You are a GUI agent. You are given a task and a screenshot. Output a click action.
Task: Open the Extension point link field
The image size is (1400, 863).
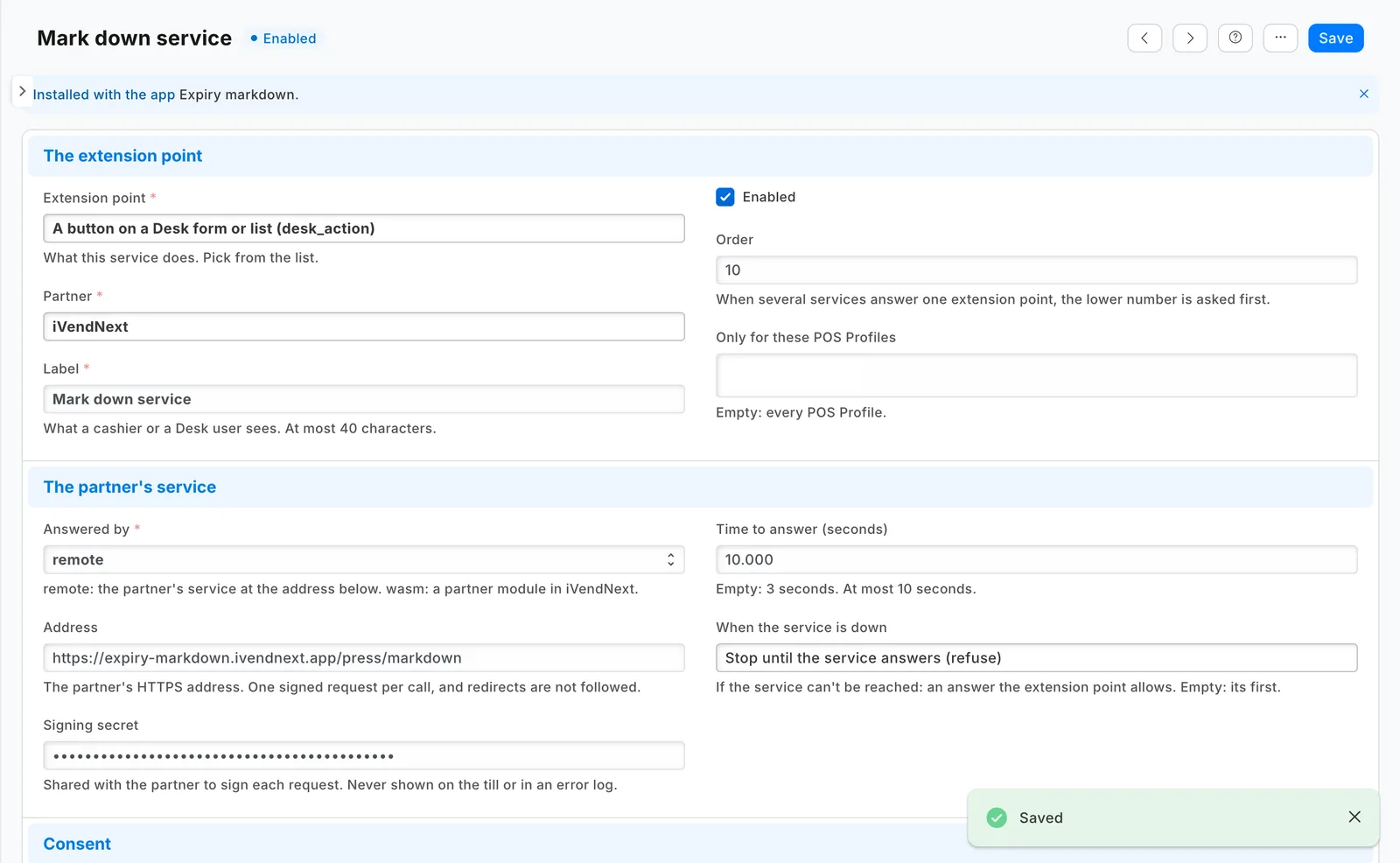pos(364,228)
